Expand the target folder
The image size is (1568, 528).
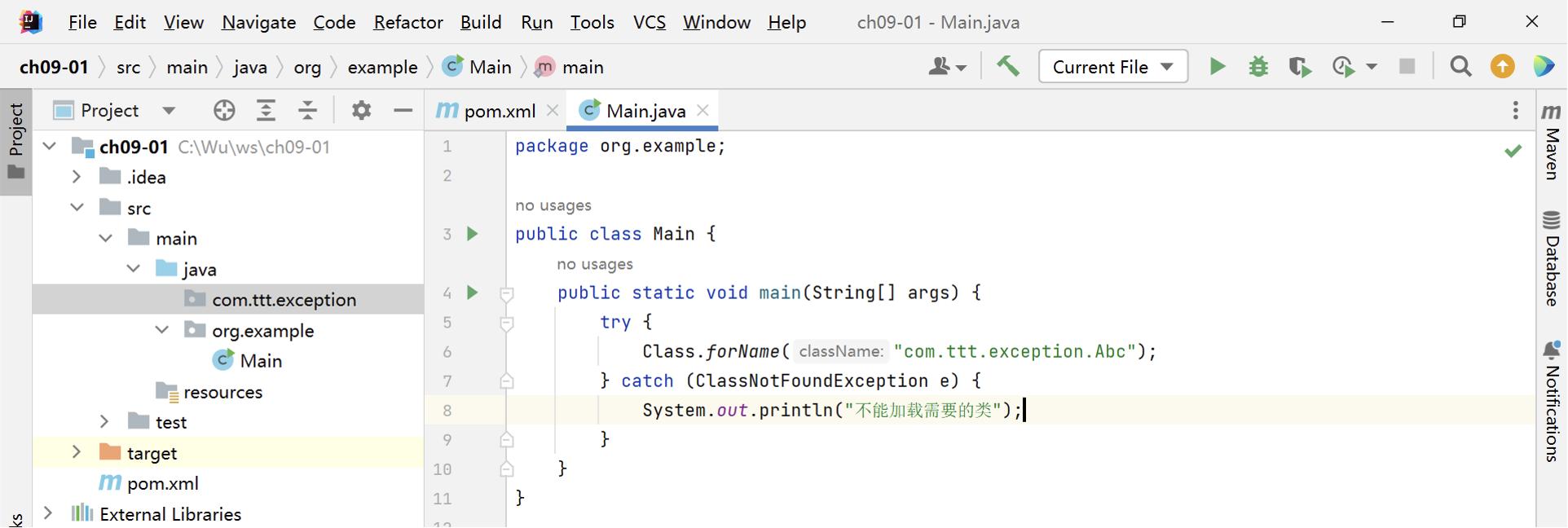coord(77,452)
